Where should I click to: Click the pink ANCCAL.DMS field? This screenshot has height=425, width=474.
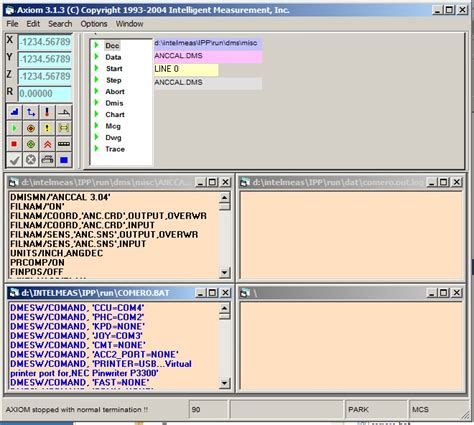click(x=208, y=56)
